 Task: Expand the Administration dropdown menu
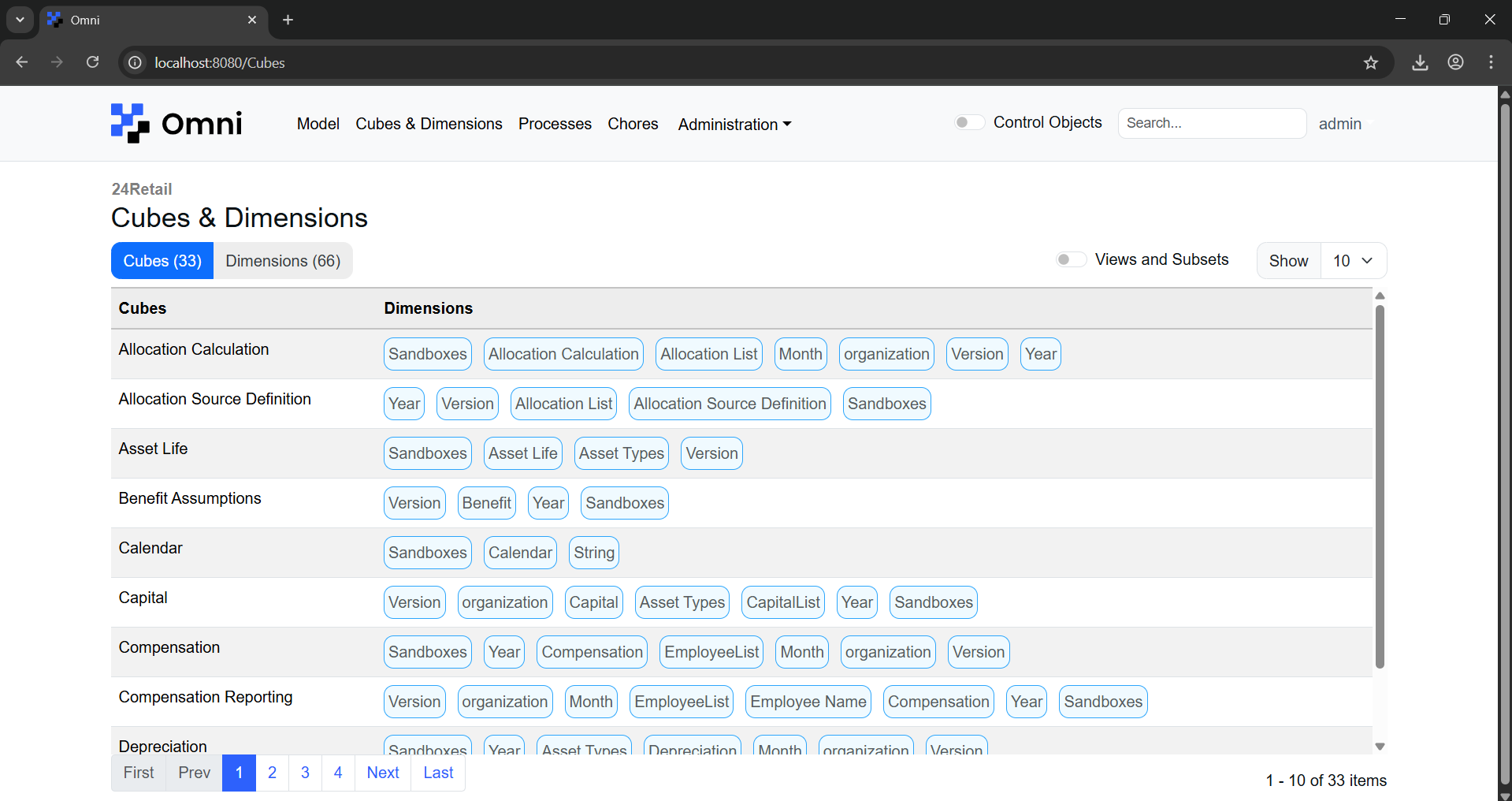point(734,125)
